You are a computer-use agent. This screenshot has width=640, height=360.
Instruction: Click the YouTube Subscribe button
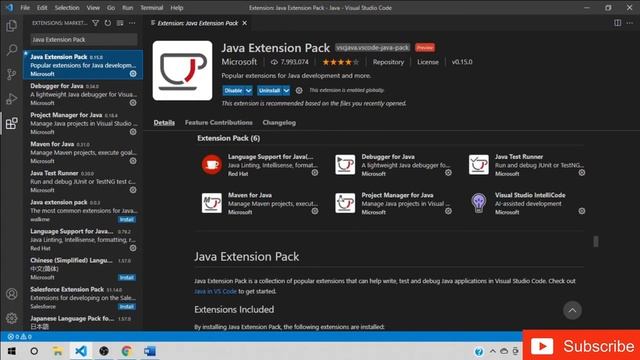[x=581, y=346]
